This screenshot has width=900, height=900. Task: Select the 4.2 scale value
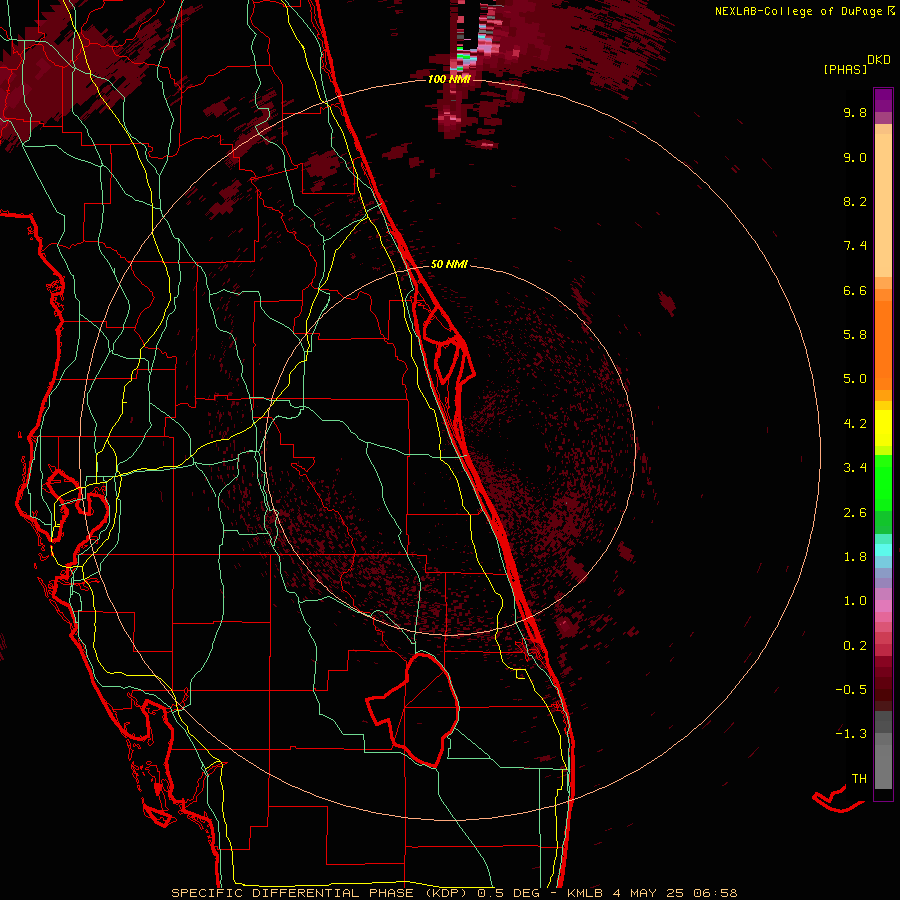[x=855, y=424]
